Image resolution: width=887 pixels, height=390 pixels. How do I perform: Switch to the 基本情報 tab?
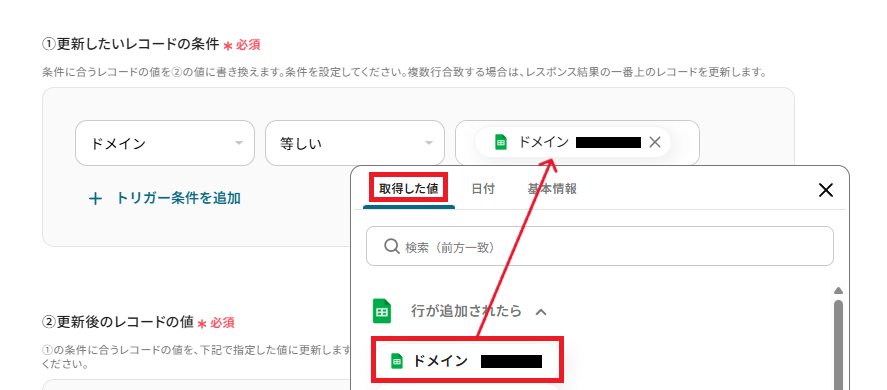[x=552, y=189]
